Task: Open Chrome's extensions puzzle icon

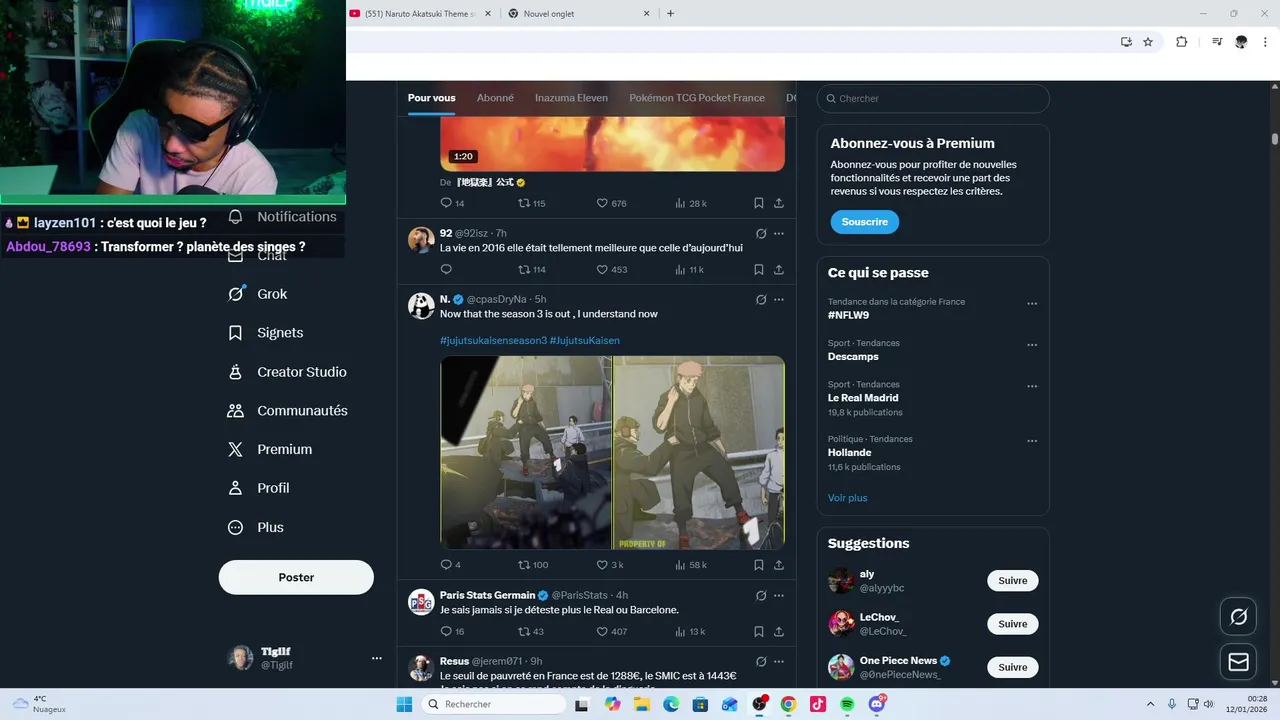Action: [1181, 42]
